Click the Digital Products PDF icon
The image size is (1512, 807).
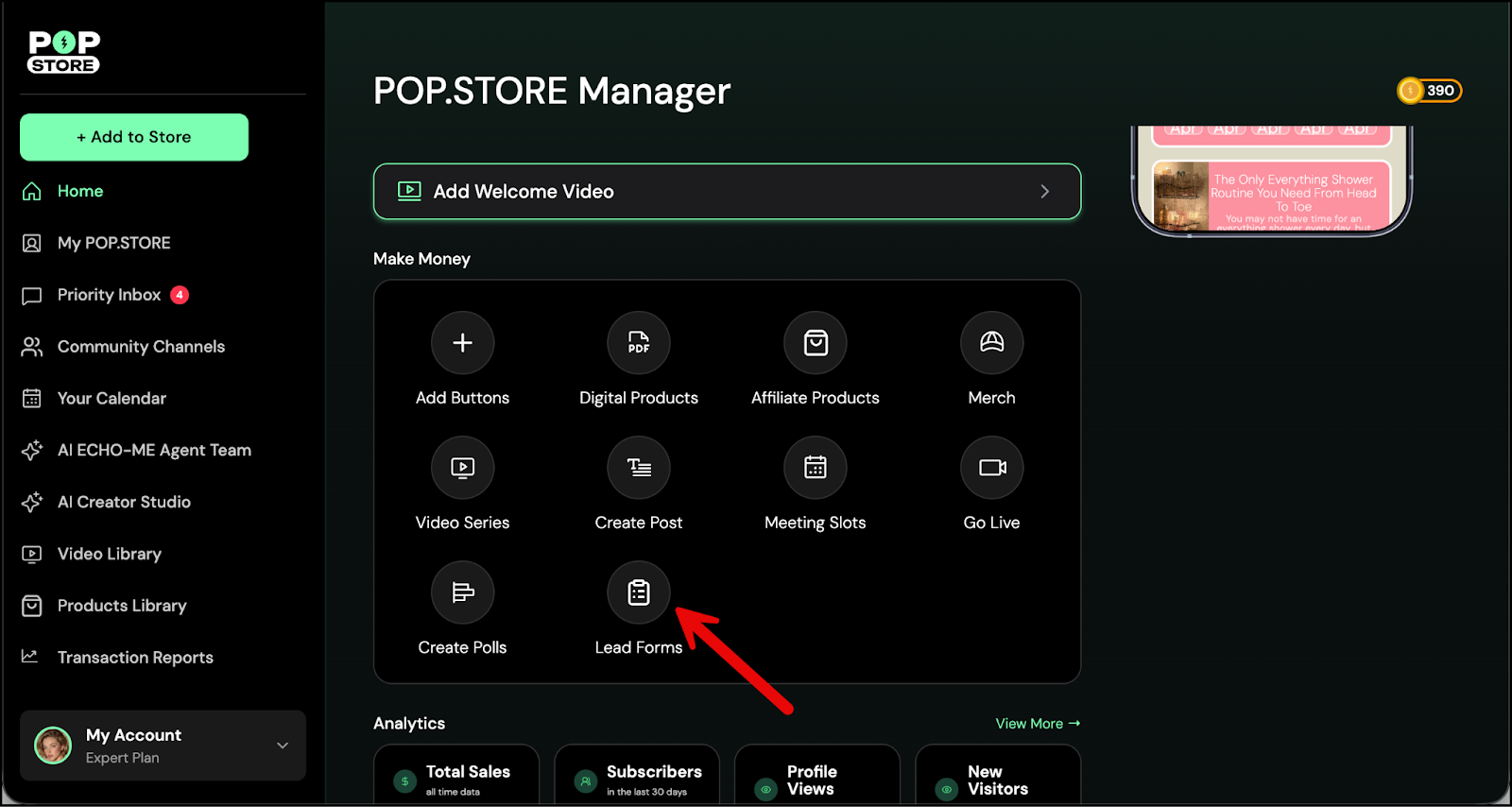tap(639, 343)
